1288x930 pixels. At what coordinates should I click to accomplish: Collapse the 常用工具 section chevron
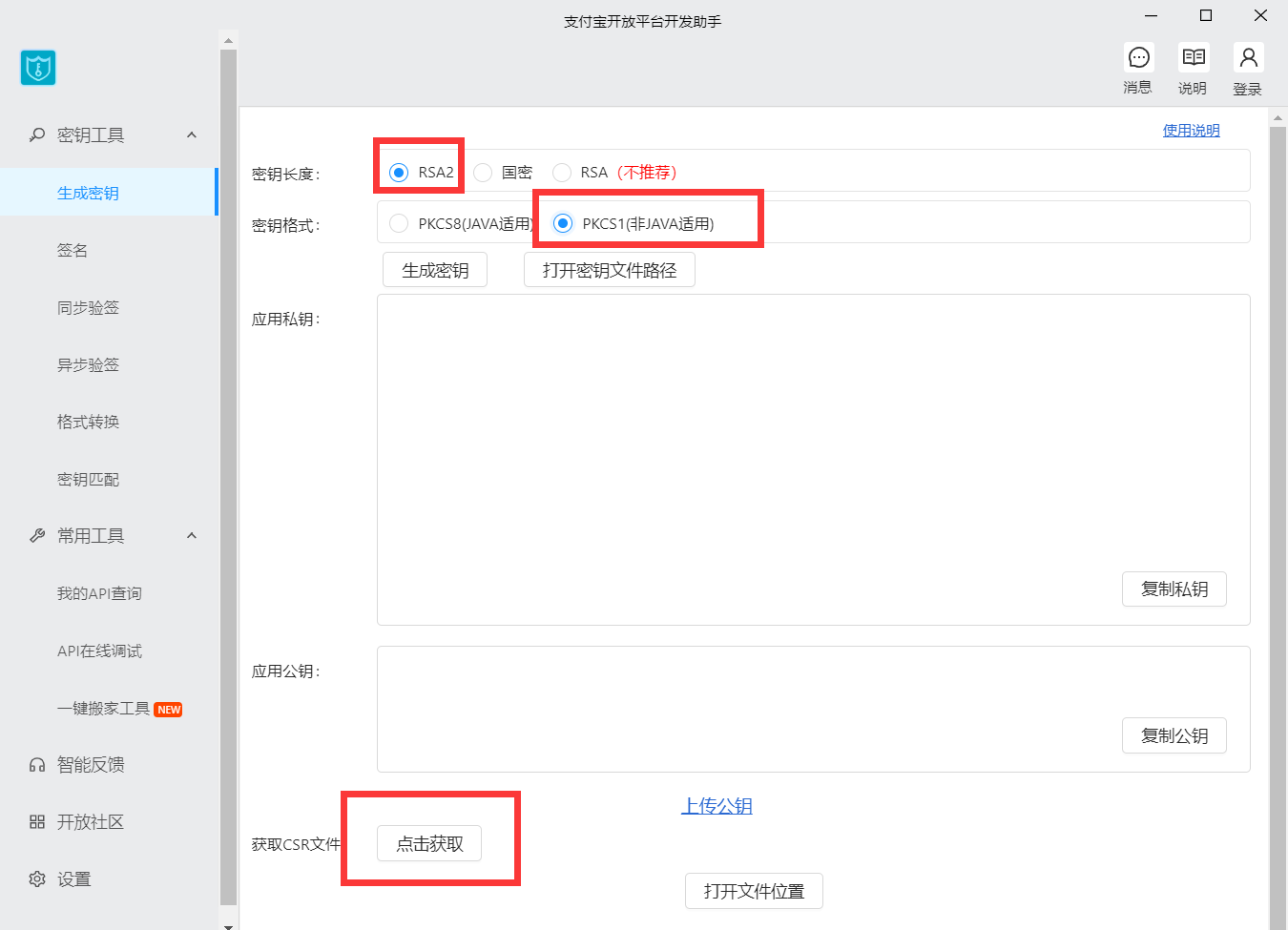[x=192, y=535]
